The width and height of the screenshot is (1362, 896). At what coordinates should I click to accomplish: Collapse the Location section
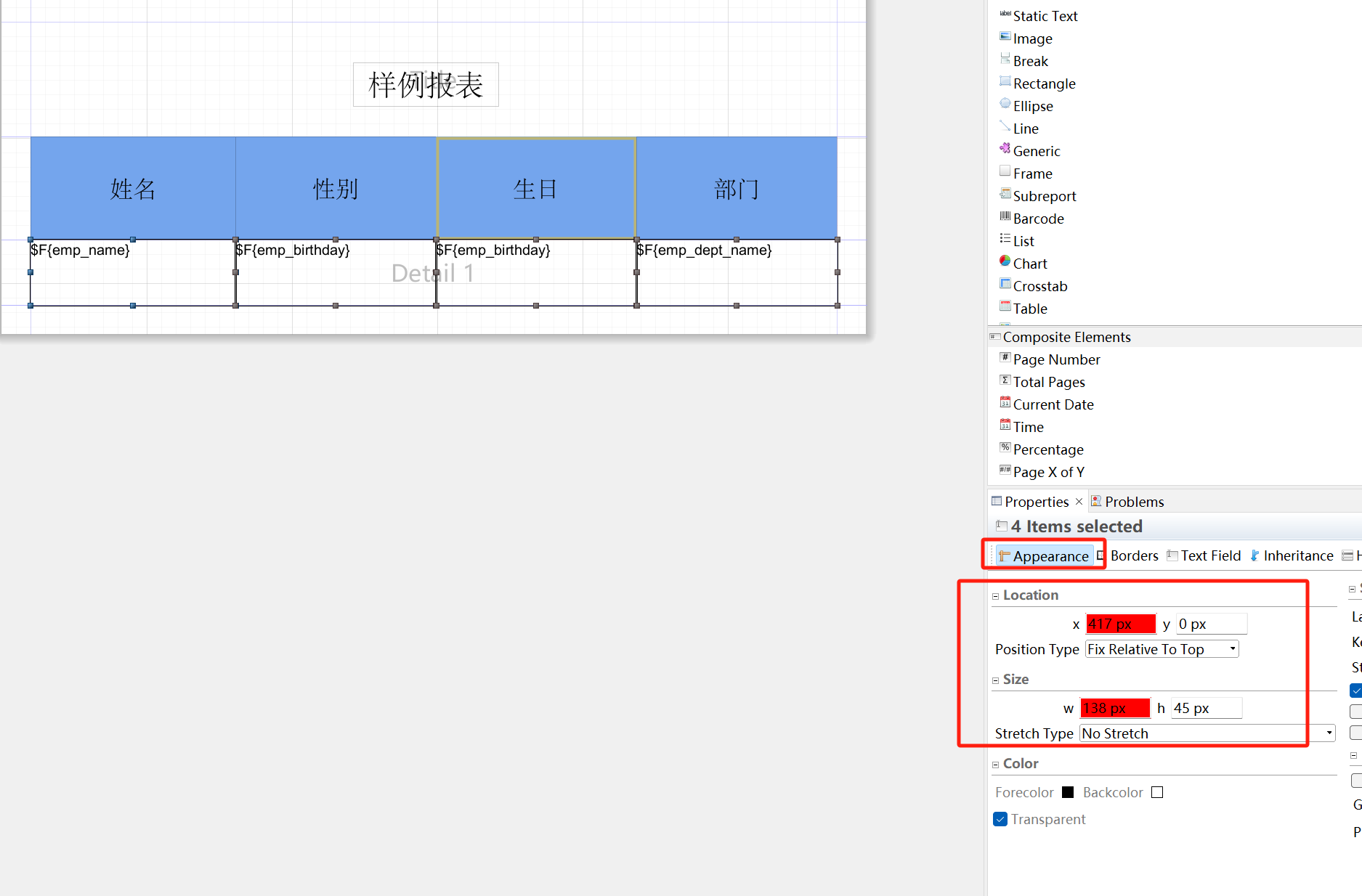[996, 596]
